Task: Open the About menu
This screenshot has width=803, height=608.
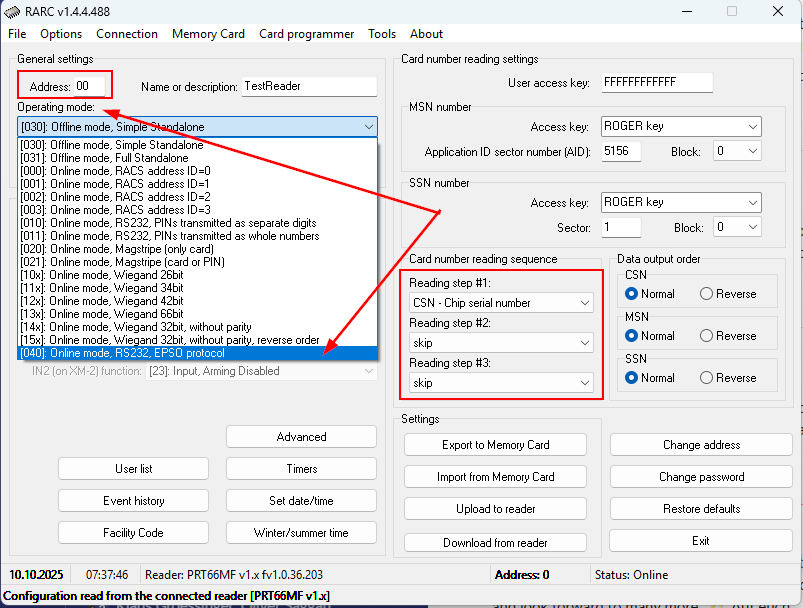Action: point(426,34)
